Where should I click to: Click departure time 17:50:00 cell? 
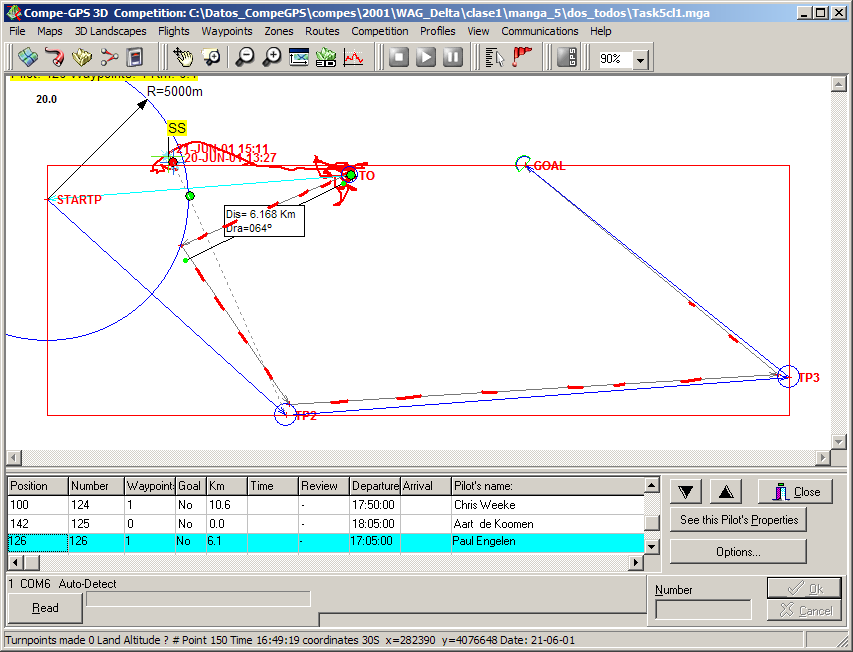[373, 505]
